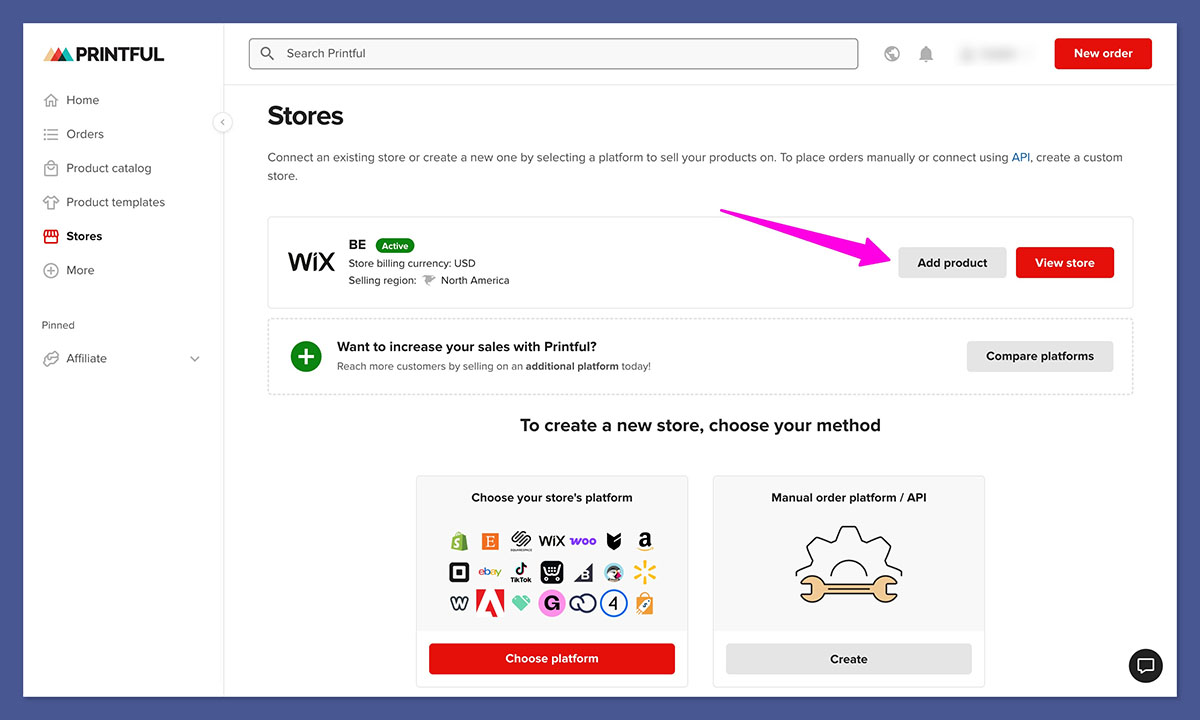
Task: Click the green Active status badge
Action: coord(395,245)
